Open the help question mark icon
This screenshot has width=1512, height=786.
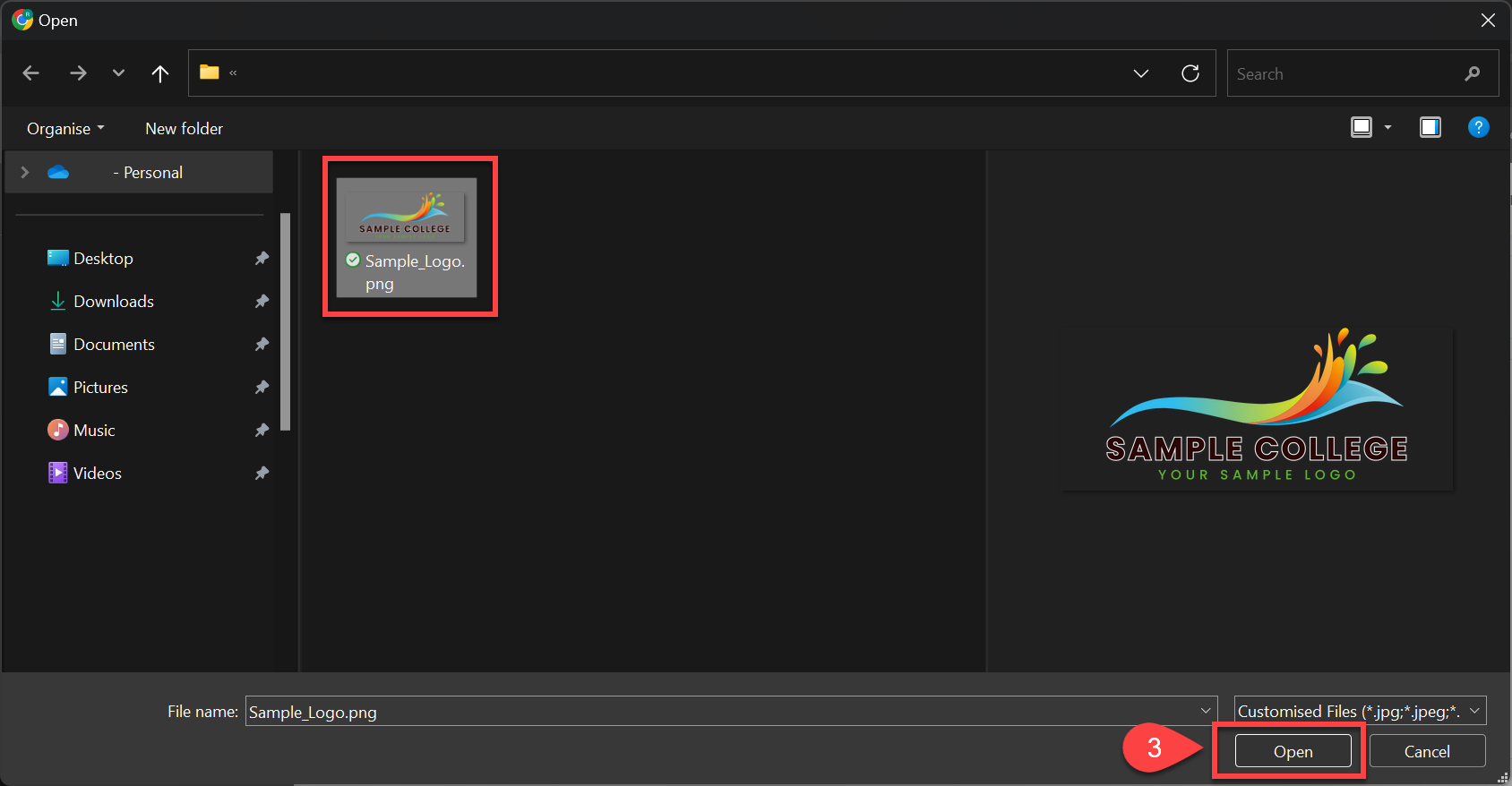(1478, 127)
